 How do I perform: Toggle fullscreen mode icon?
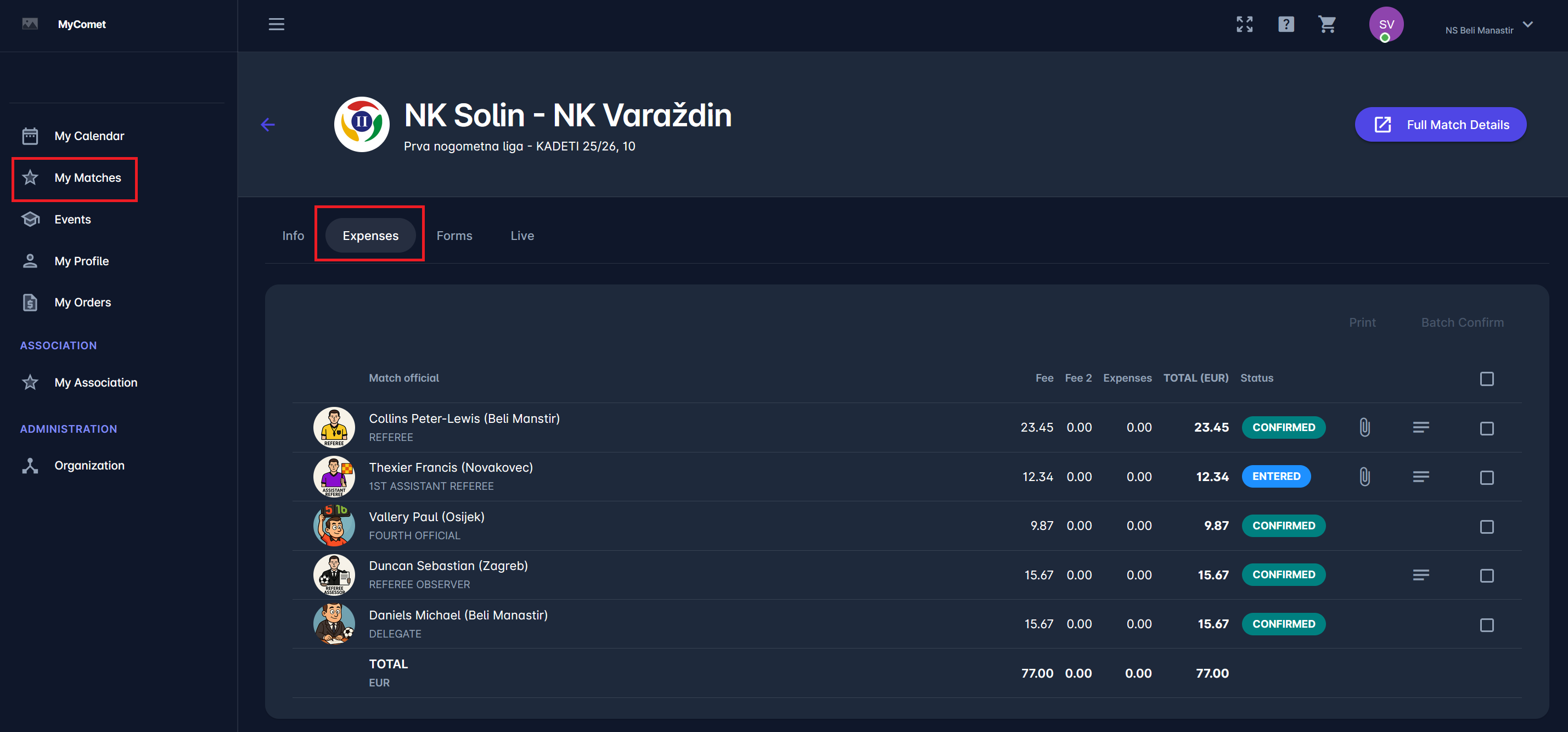1244,24
